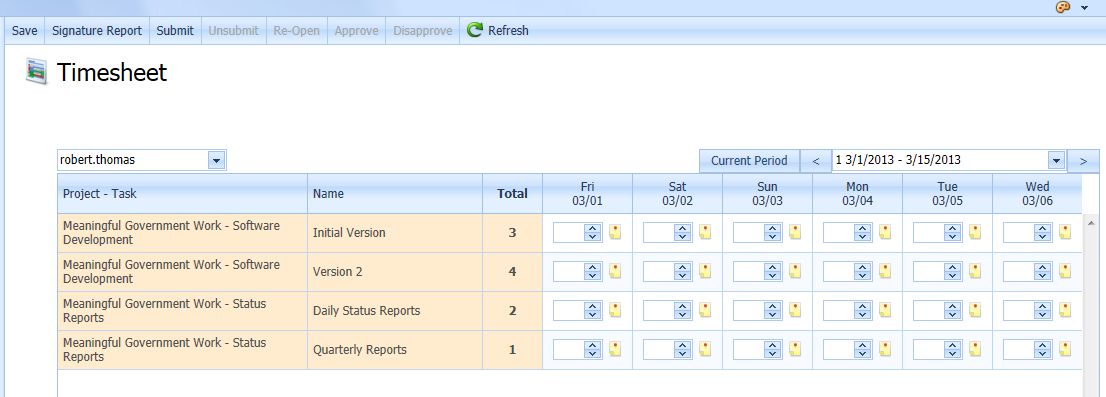The width and height of the screenshot is (1106, 397).
Task: Open note for Initial Version on Tue 03/05
Action: click(x=975, y=232)
